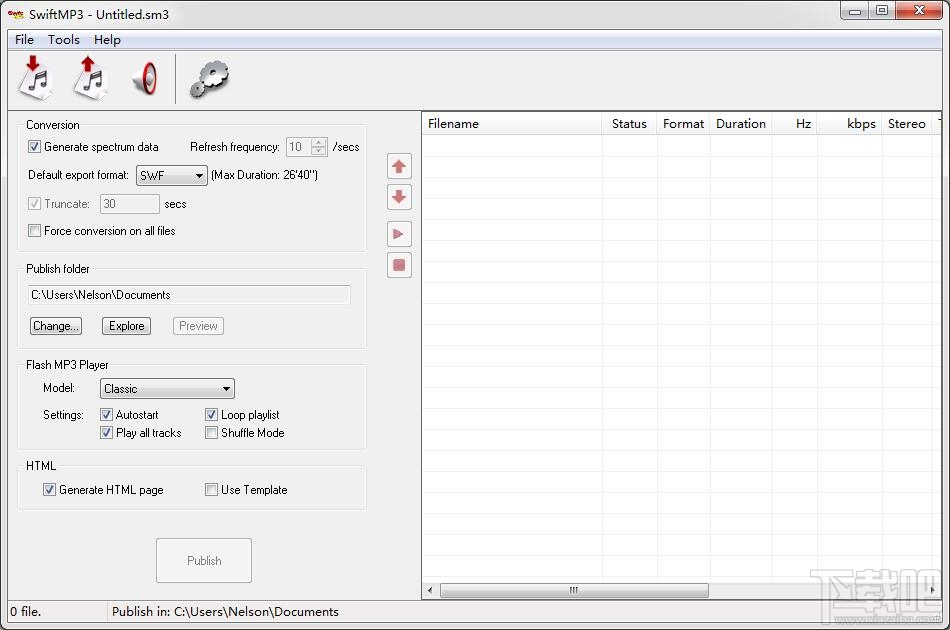The image size is (950, 630).
Task: Click the kbps column header
Action: point(850,124)
